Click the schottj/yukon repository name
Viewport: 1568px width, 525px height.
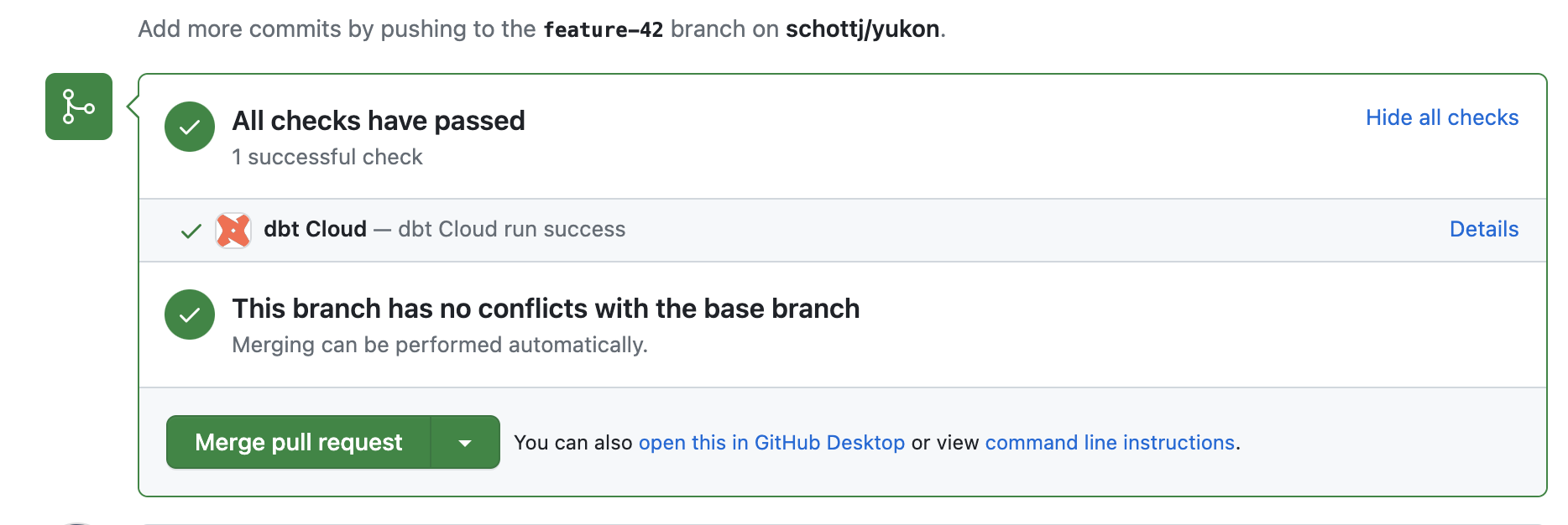tap(862, 28)
